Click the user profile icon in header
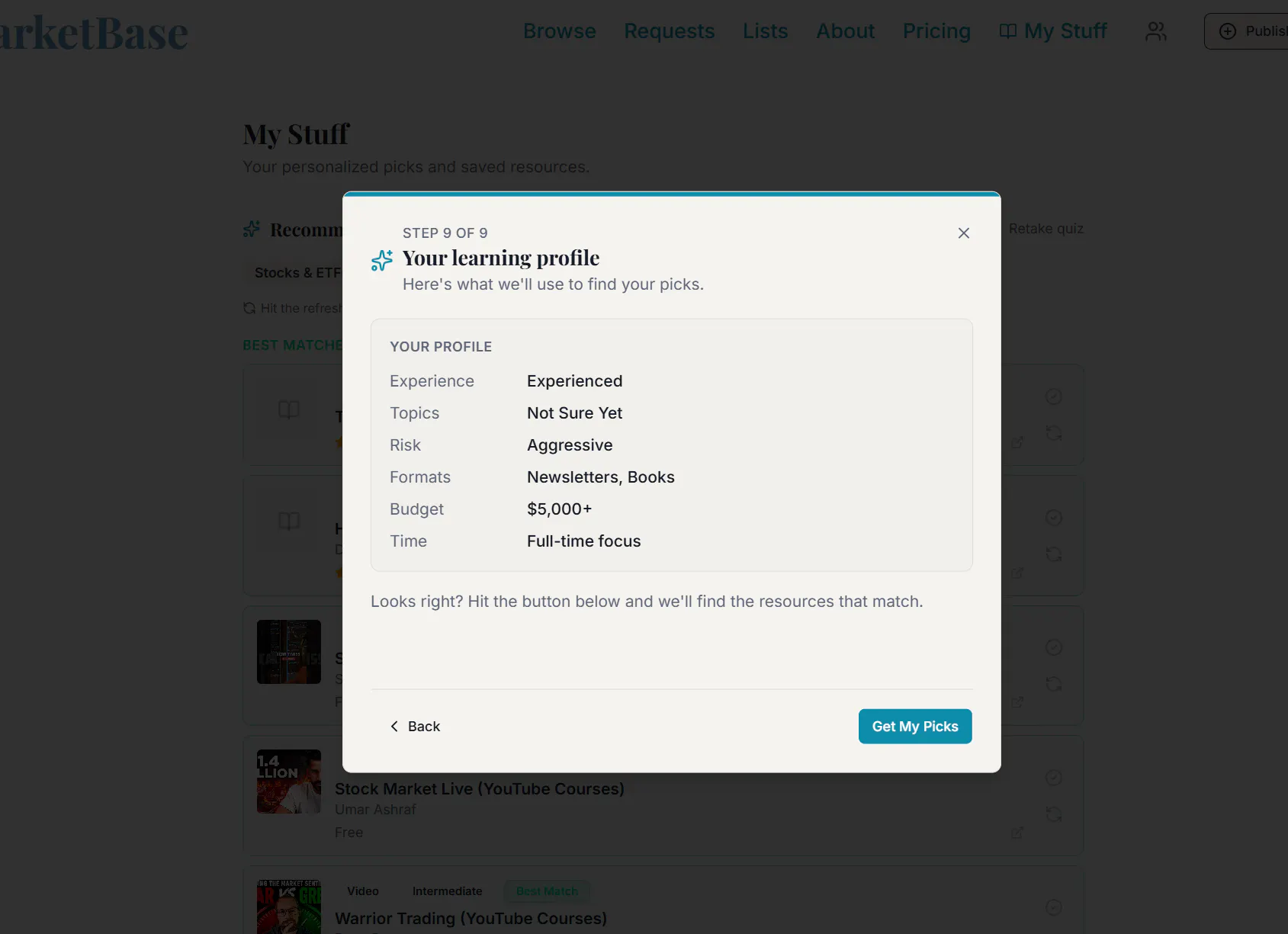The height and width of the screenshot is (934, 1288). pos(1156,31)
